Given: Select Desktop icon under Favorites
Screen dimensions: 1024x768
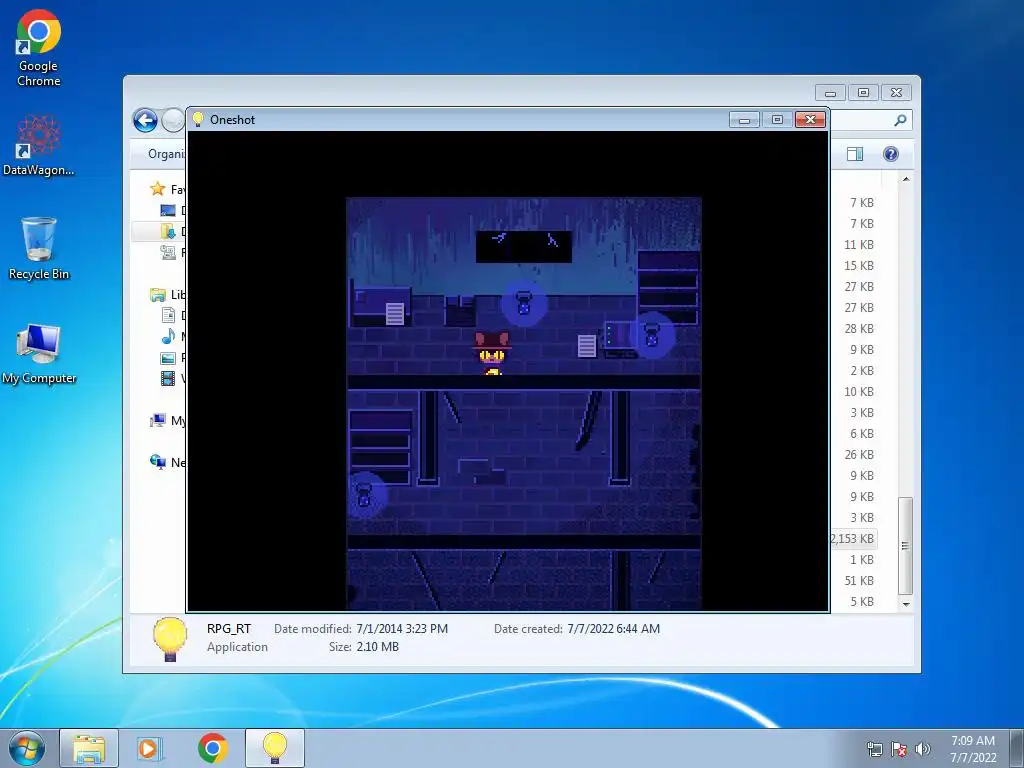Looking at the screenshot, I should click(168, 210).
